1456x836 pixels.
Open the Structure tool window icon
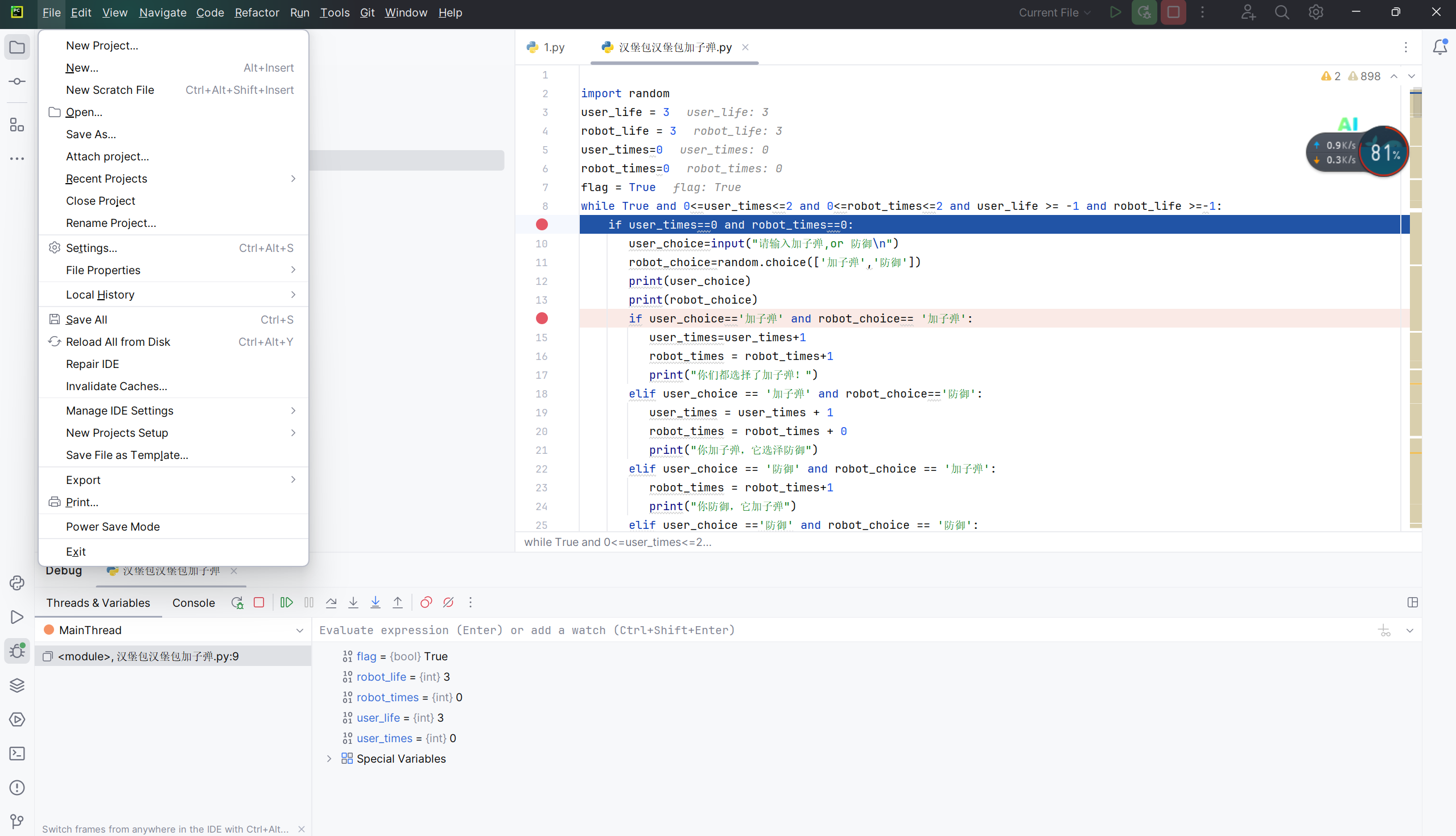coord(17,125)
